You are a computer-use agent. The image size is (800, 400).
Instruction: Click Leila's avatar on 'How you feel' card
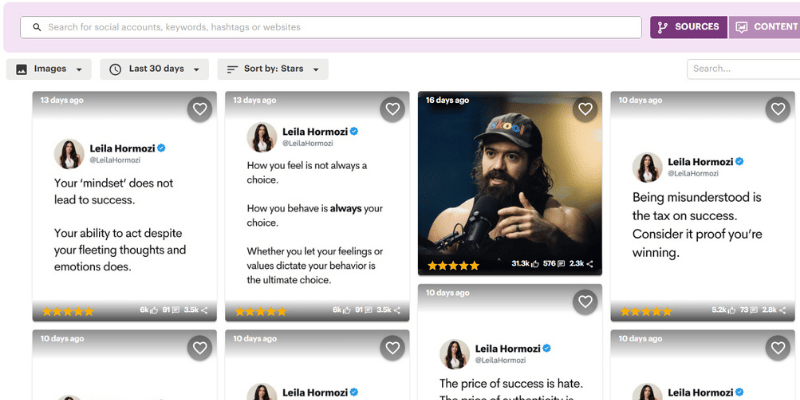coord(262,137)
